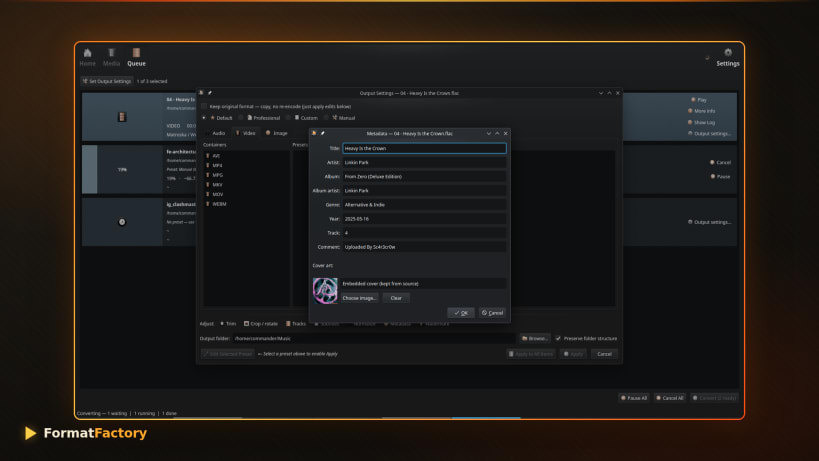Click the queue item progress bar showing 19%

(122, 170)
